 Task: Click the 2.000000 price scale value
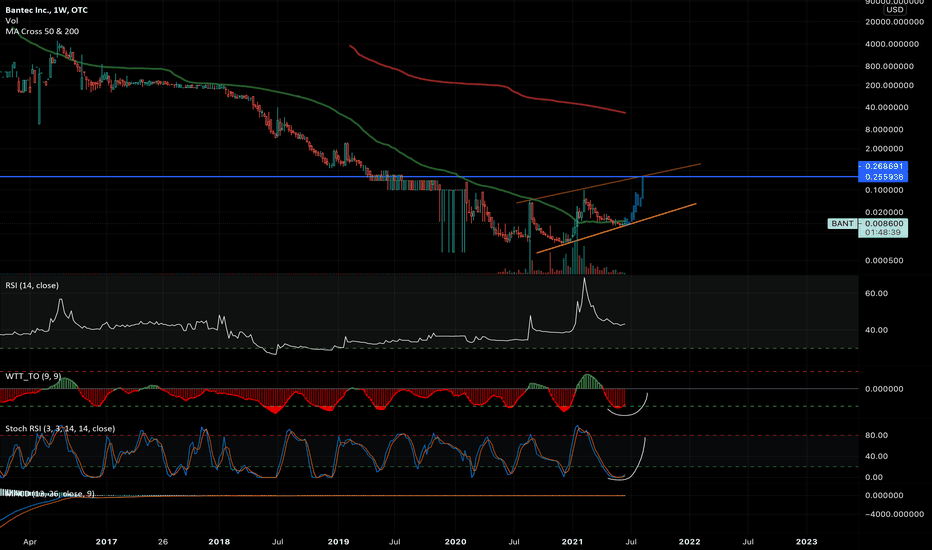[x=884, y=149]
